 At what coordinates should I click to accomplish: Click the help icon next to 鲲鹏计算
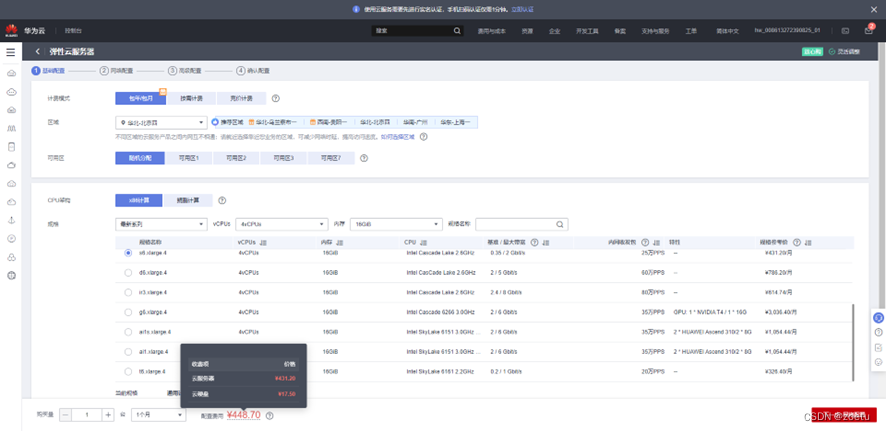(222, 201)
